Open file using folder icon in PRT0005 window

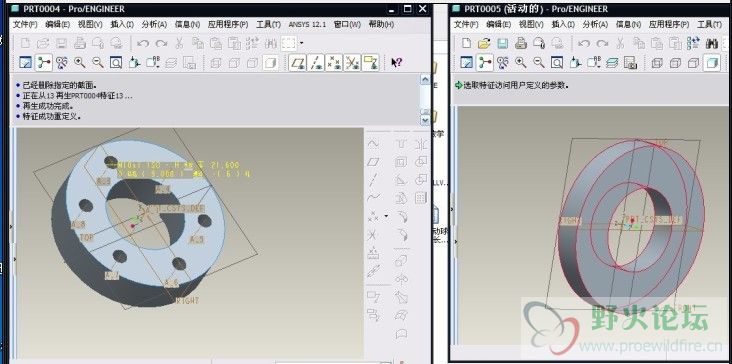tap(484, 44)
